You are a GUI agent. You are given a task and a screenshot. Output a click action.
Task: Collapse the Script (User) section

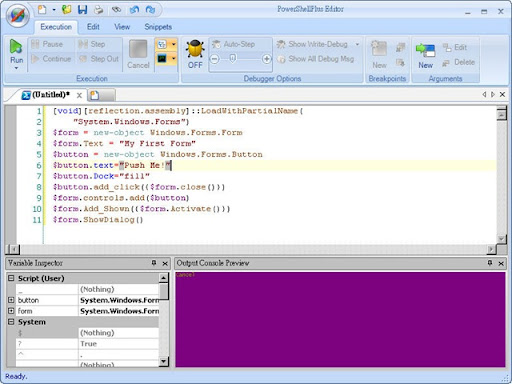click(x=11, y=278)
